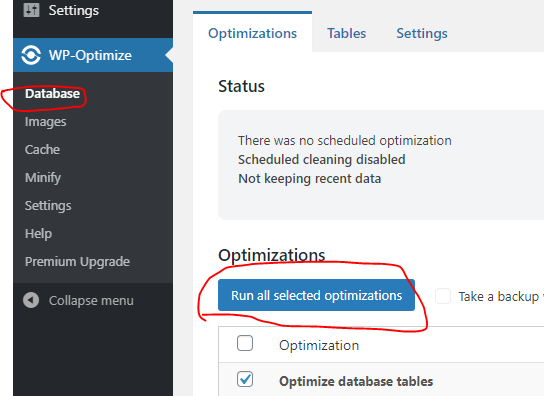Switch to the Tables tab

point(346,33)
